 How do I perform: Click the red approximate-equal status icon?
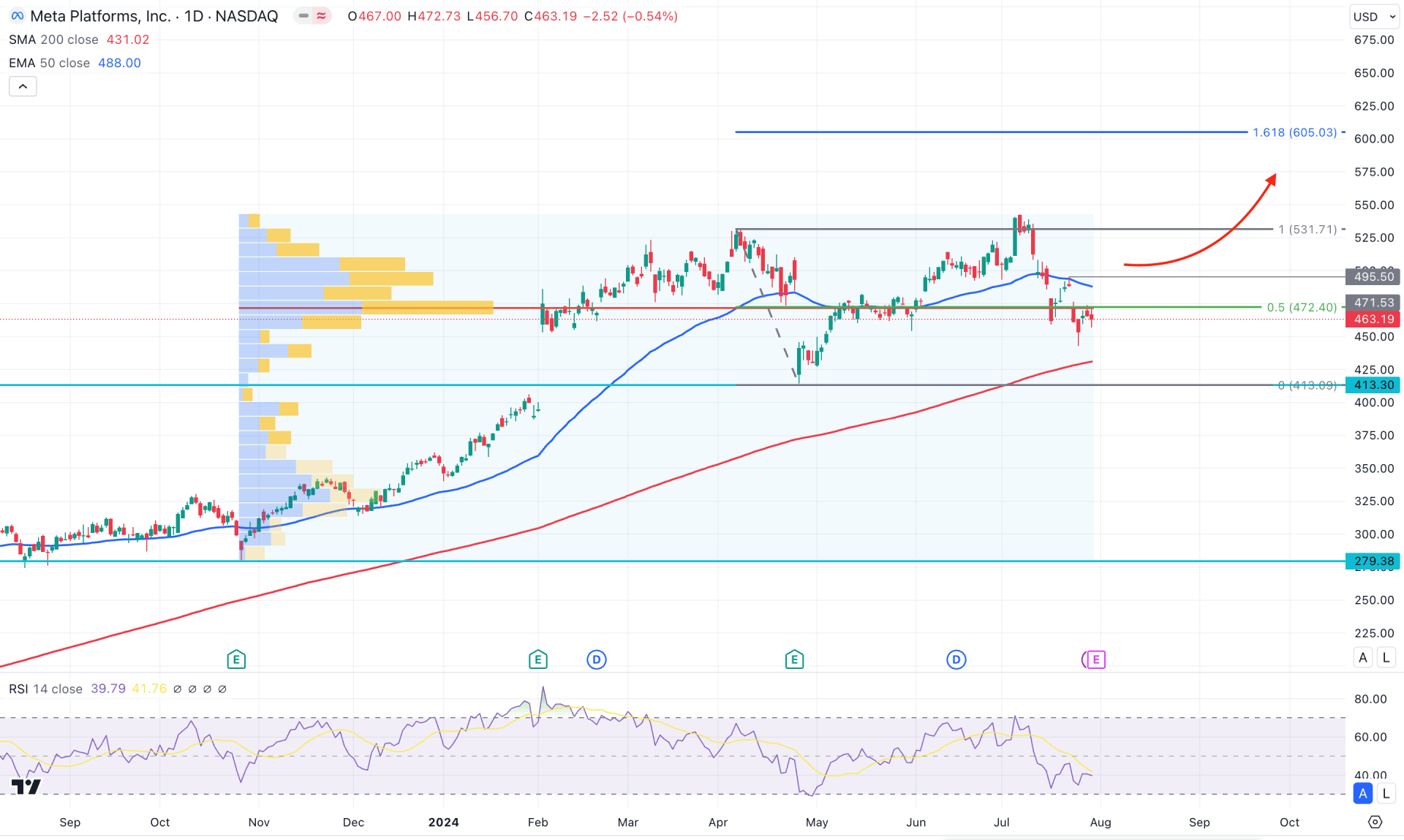[322, 16]
